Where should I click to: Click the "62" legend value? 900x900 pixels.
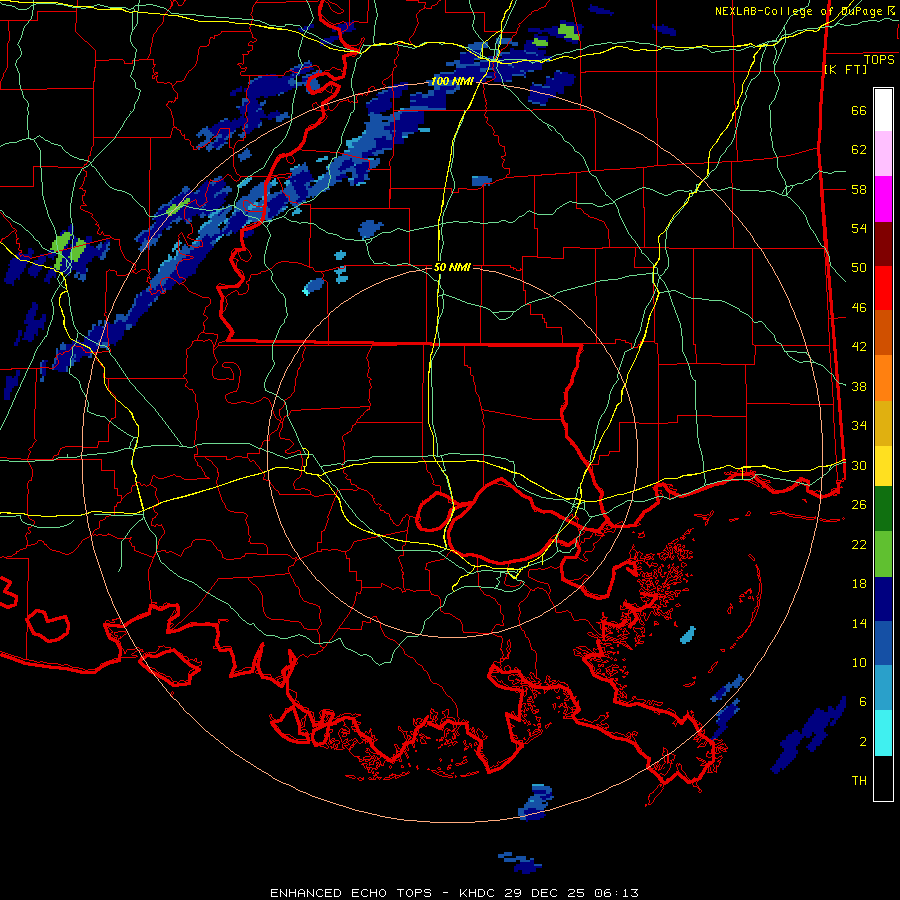click(x=859, y=150)
